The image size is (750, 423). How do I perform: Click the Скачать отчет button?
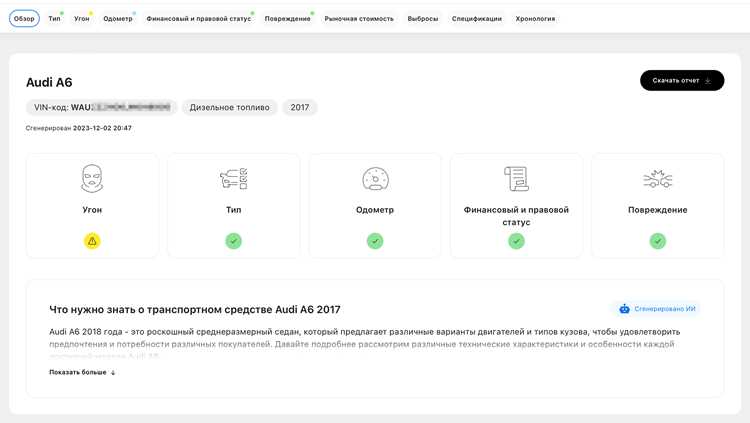tap(682, 80)
